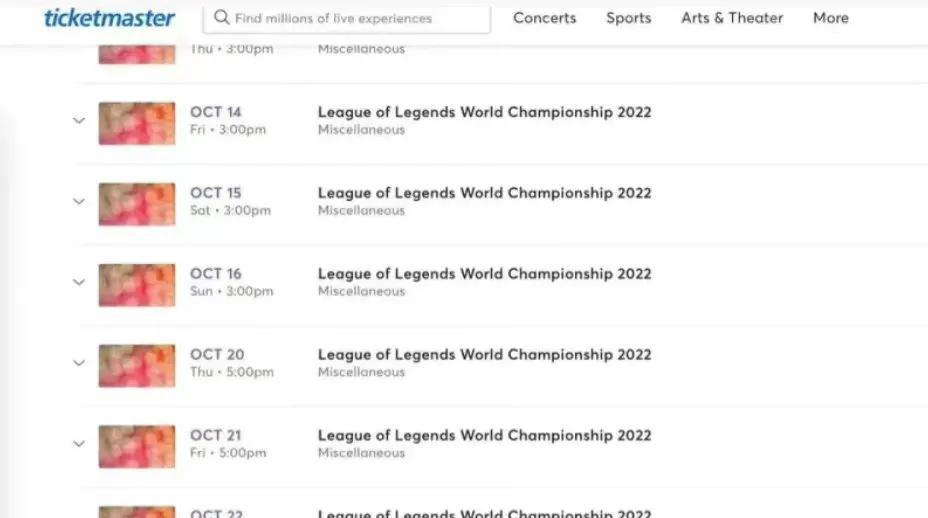This screenshot has width=928, height=518.
Task: Click the Oct 21 event thumbnail
Action: click(136, 446)
